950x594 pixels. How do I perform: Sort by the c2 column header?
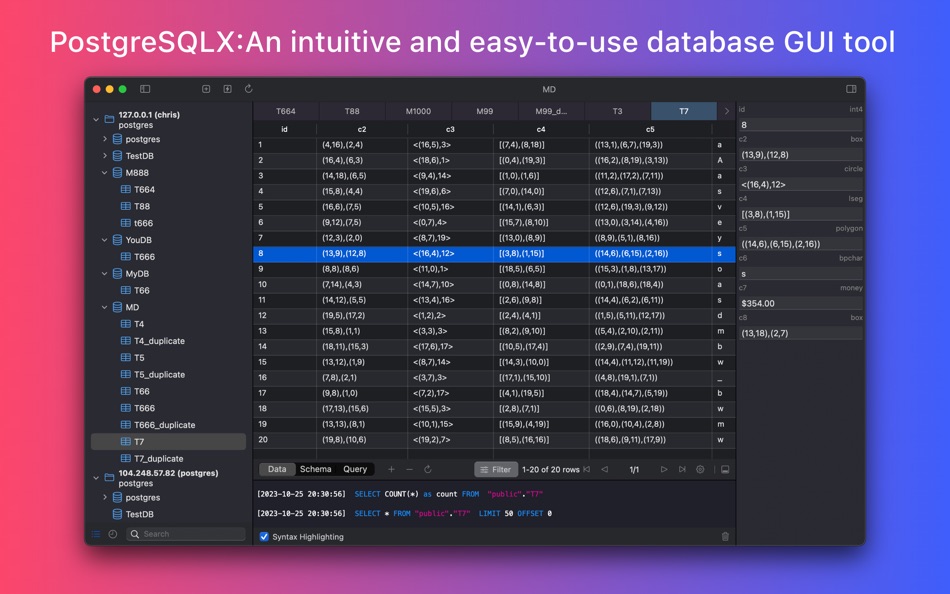tap(362, 130)
